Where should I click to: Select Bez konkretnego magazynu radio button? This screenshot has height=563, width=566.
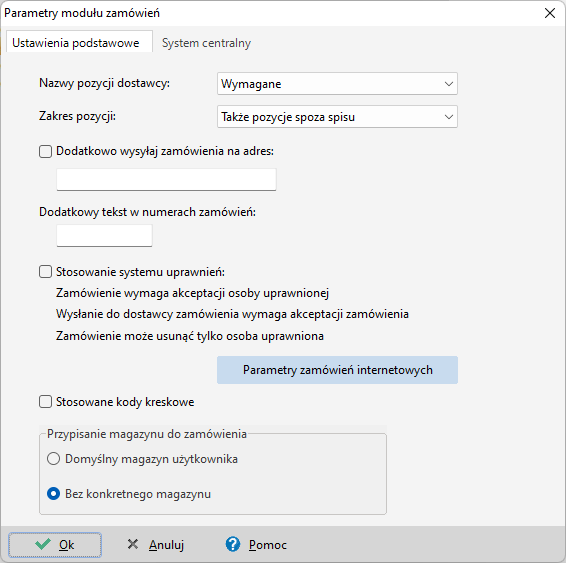point(53,493)
